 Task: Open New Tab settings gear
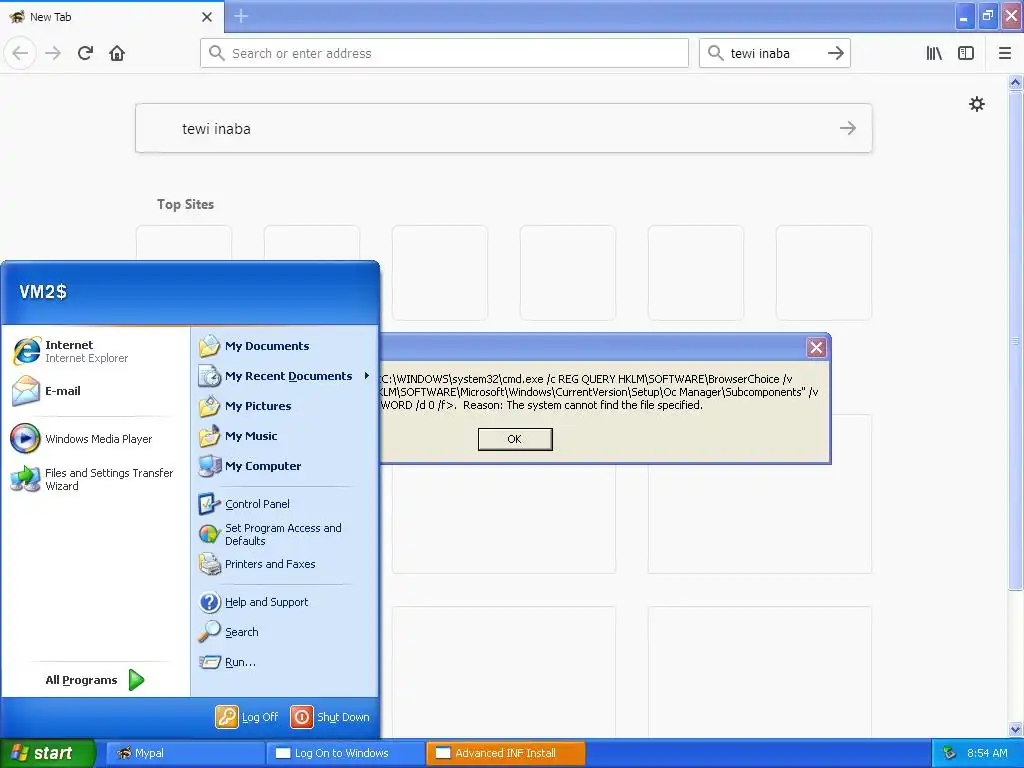pyautogui.click(x=976, y=104)
